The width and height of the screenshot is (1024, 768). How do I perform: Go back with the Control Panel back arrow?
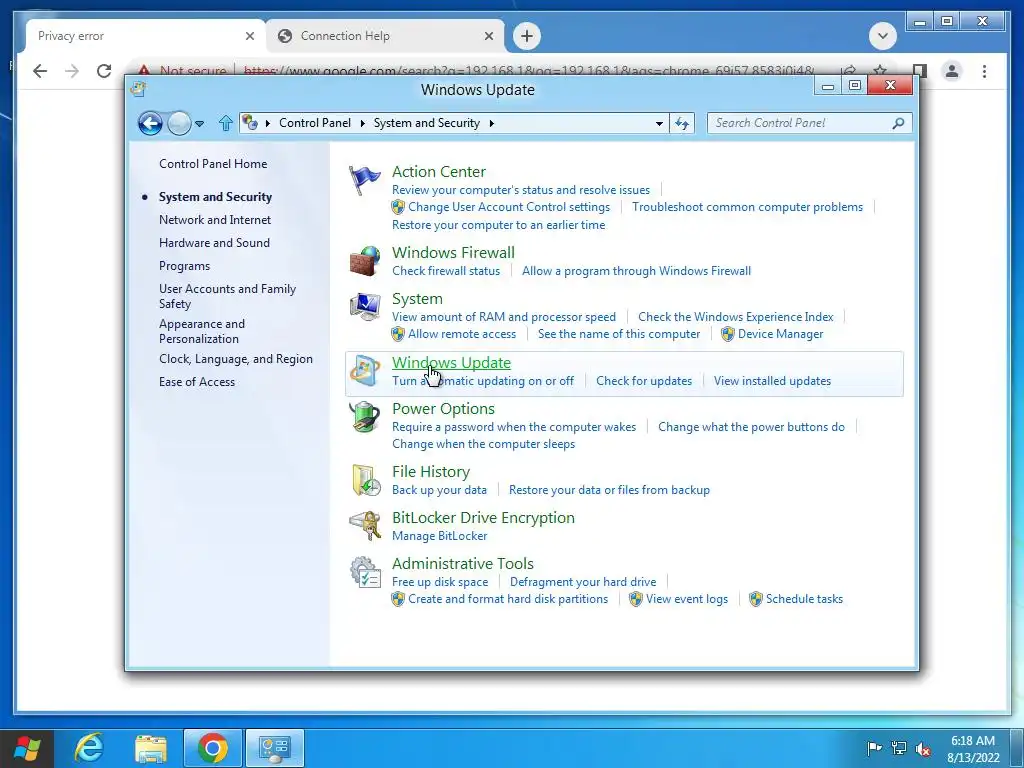pyautogui.click(x=150, y=123)
